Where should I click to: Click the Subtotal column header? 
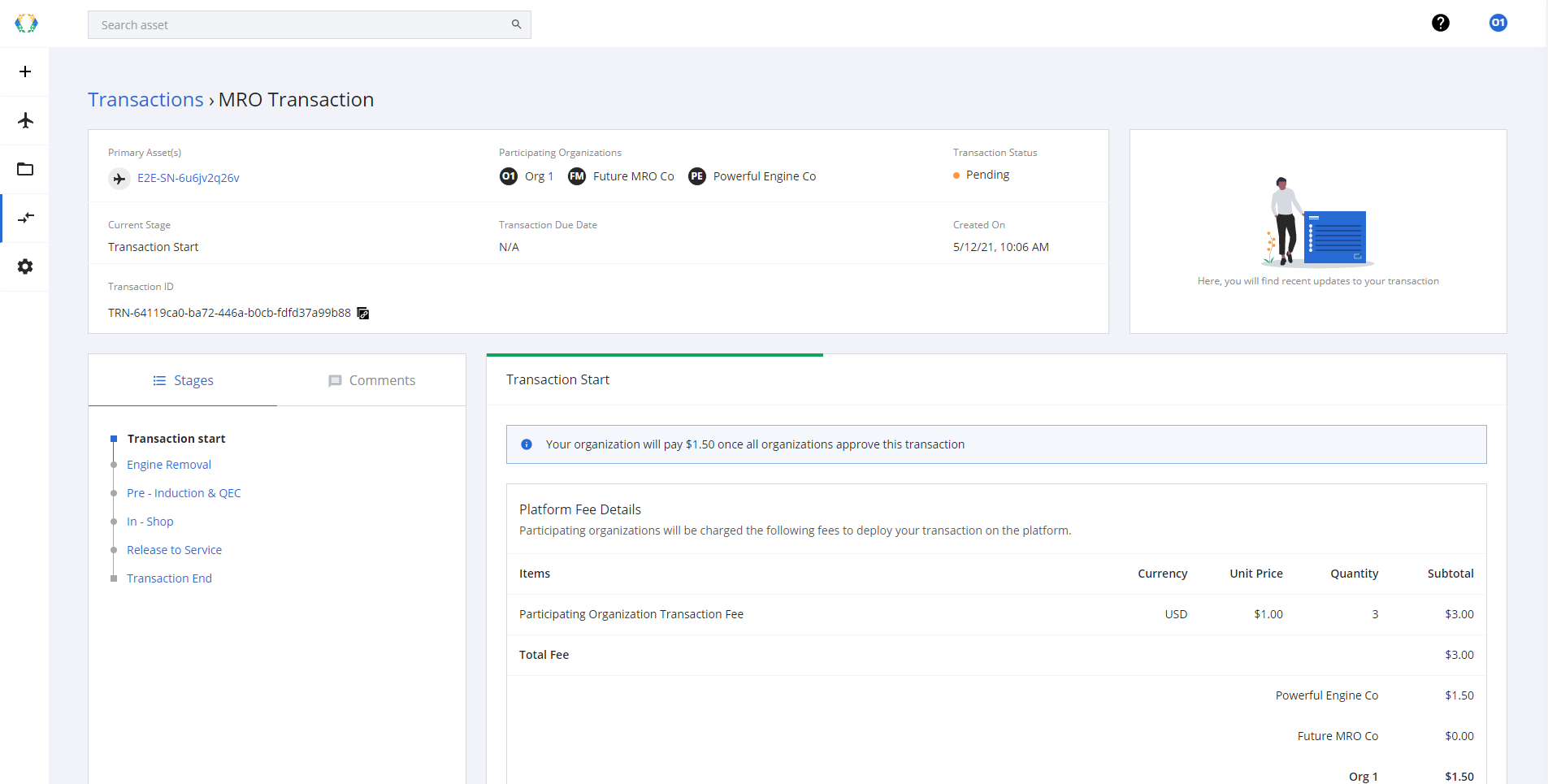(1450, 574)
